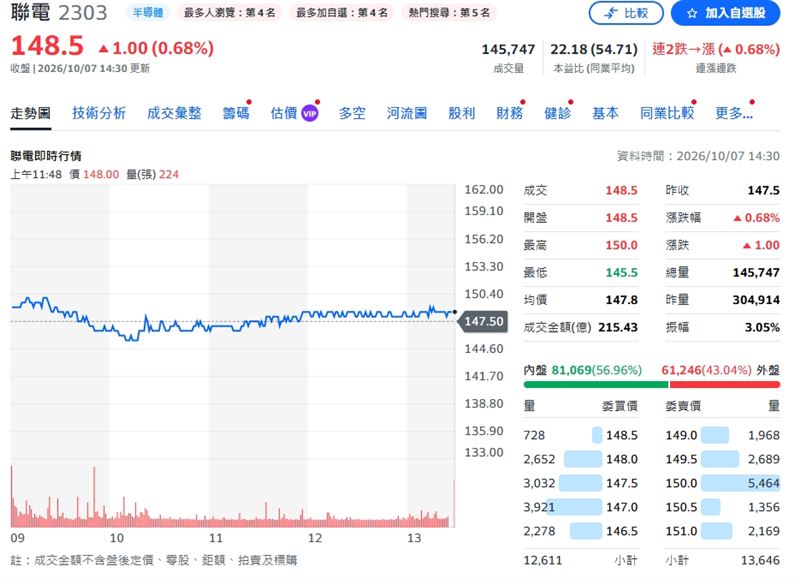The image size is (800, 578).
Task: Click the 最多加自選：第4名 tag
Action: coord(342,12)
